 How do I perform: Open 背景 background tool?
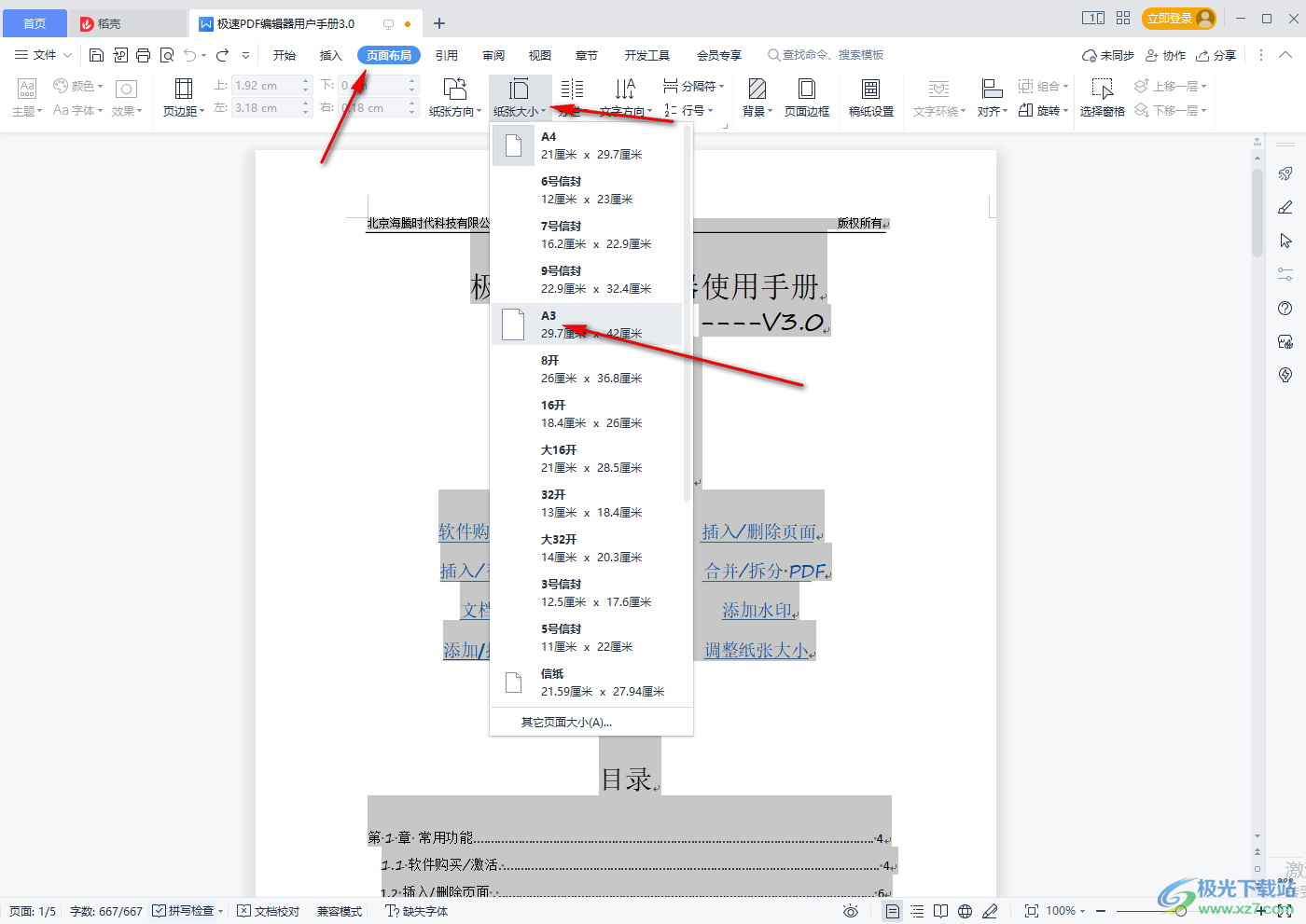(757, 97)
